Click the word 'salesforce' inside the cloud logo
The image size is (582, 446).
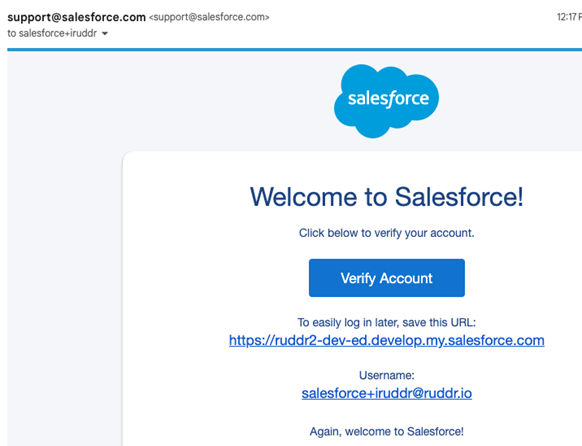(x=388, y=98)
